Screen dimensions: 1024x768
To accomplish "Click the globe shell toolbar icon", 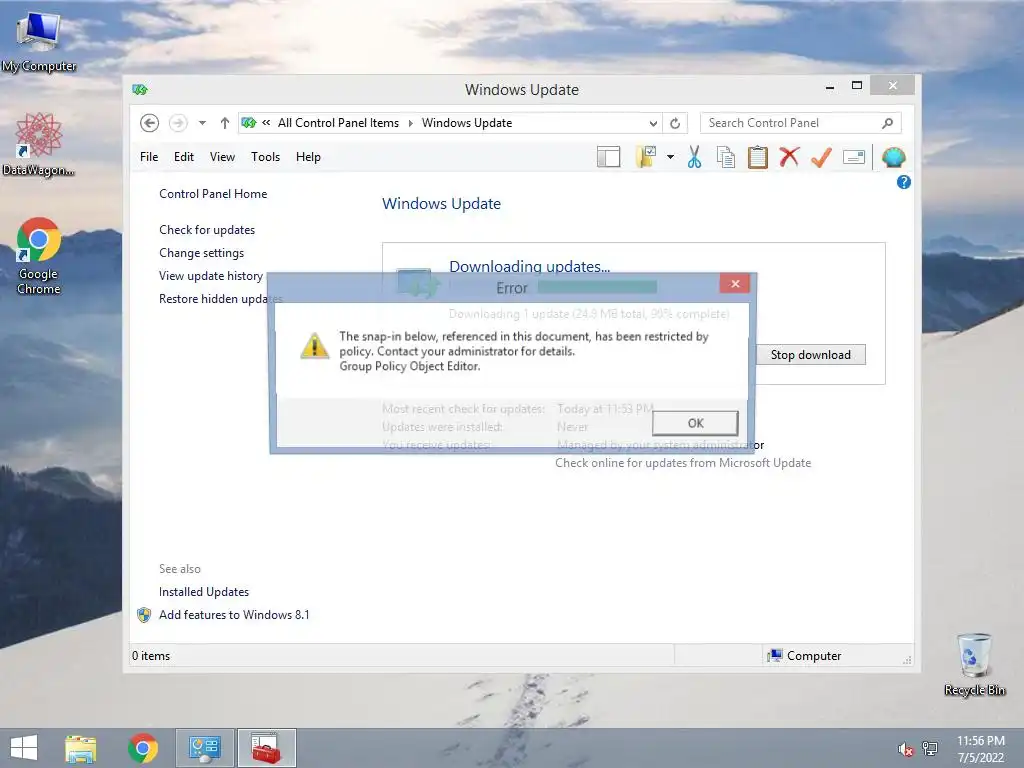I will pos(893,157).
